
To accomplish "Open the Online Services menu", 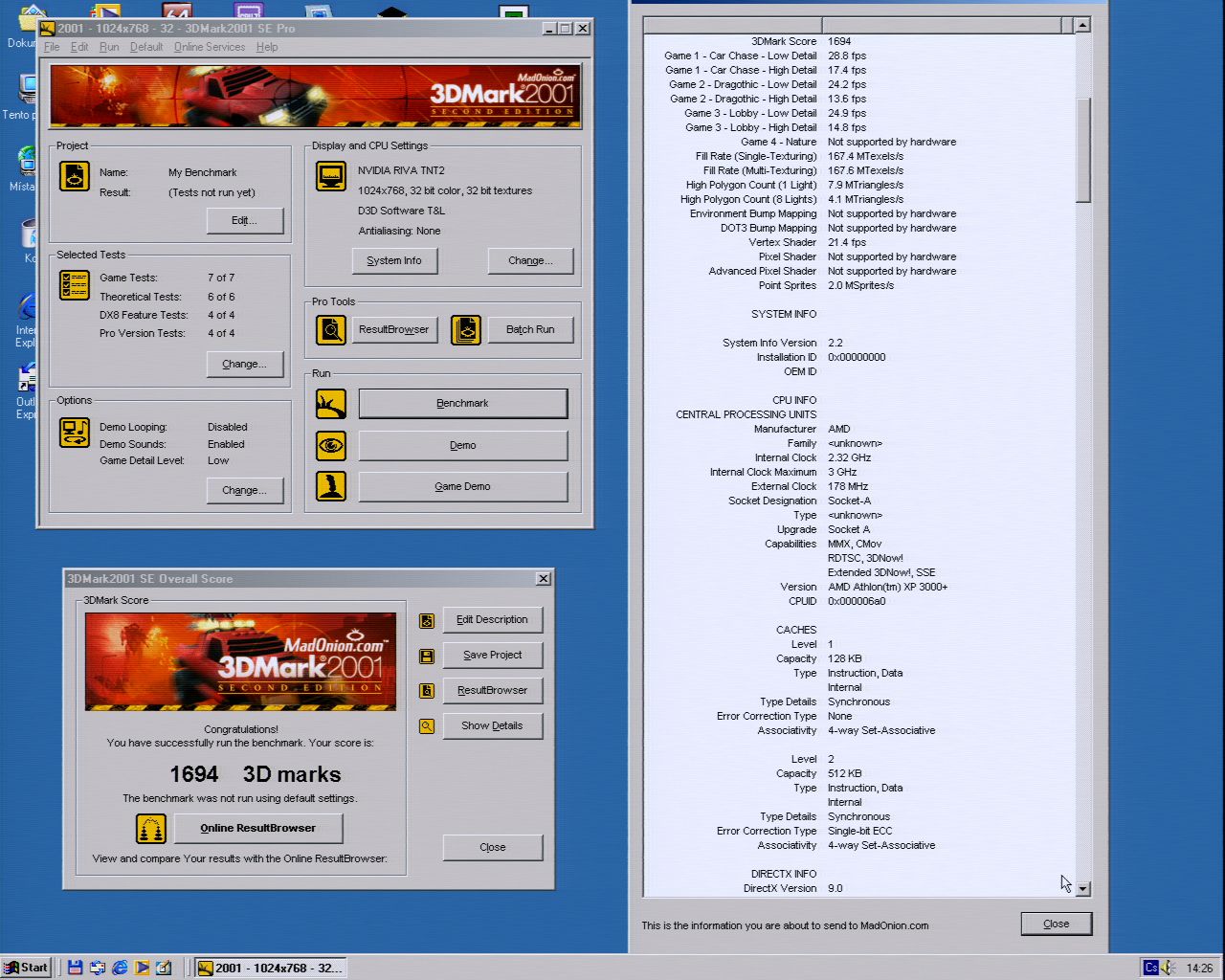I will click(x=210, y=47).
